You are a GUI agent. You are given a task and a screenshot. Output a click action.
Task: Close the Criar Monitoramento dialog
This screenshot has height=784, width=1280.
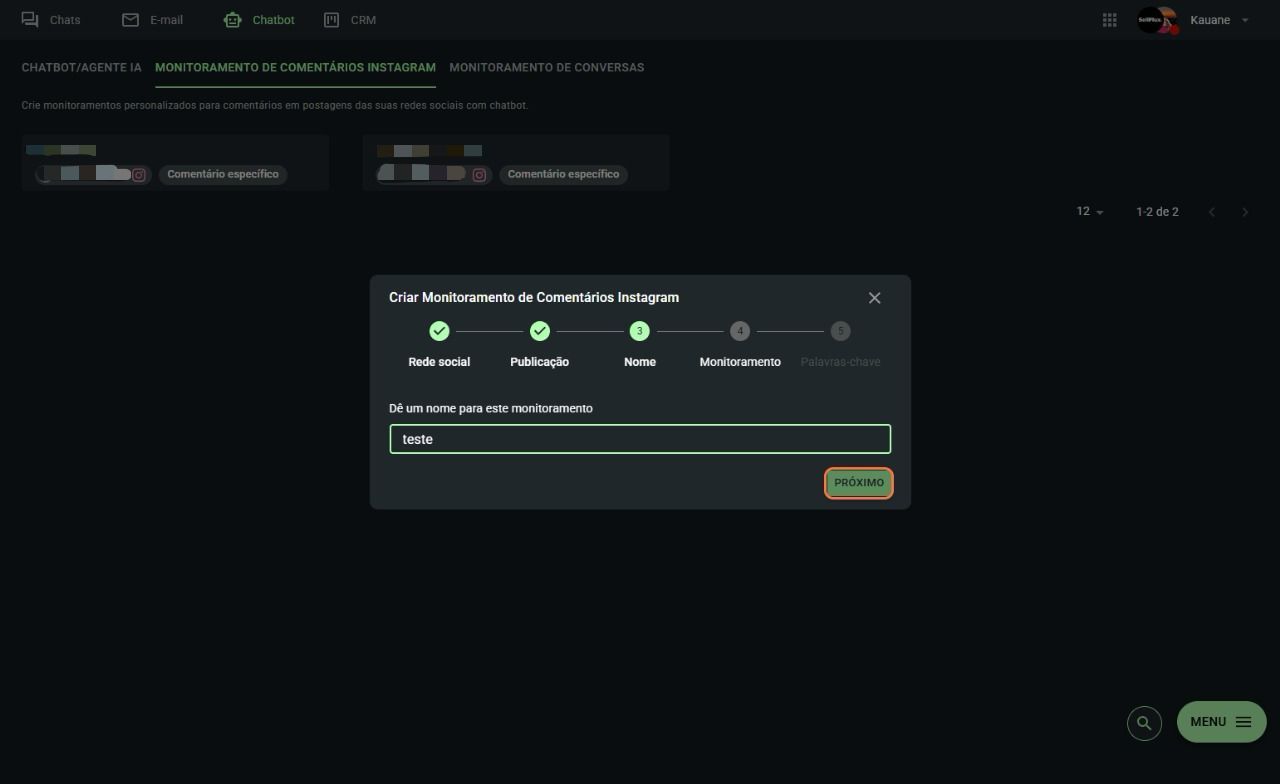[874, 298]
